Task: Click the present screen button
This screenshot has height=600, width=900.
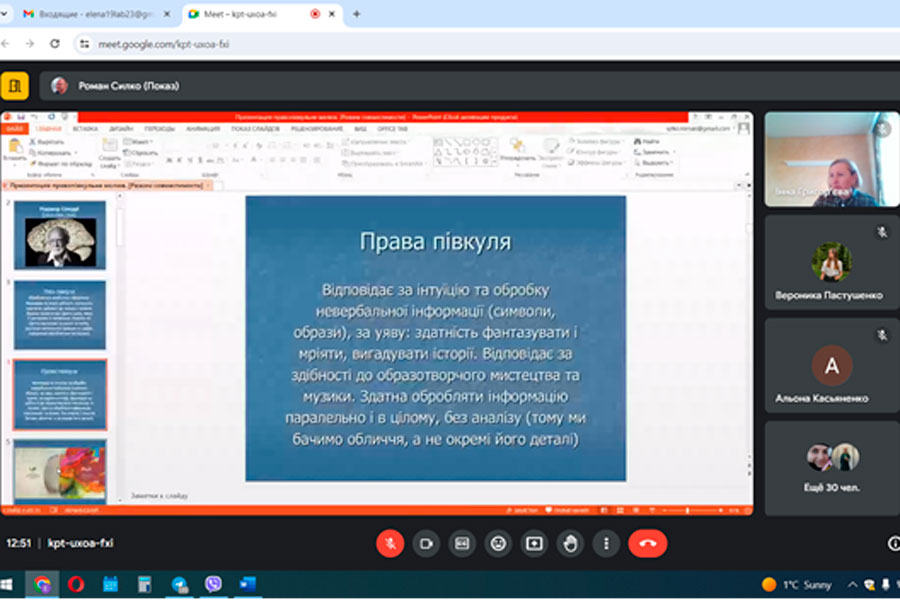Action: point(534,543)
